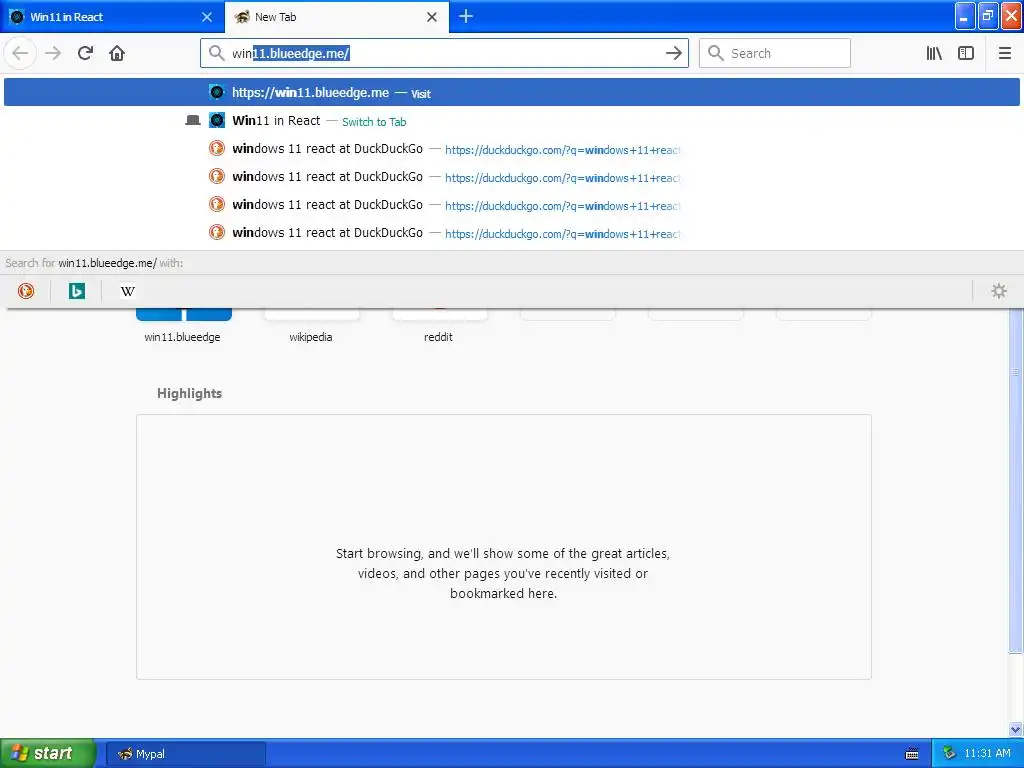The image size is (1024, 768).
Task: Open the Library button in the toolbar
Action: [x=934, y=53]
